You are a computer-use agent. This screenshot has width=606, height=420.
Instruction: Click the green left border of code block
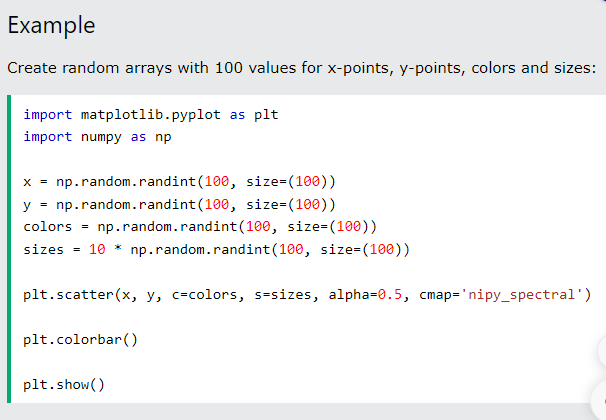coord(8,249)
